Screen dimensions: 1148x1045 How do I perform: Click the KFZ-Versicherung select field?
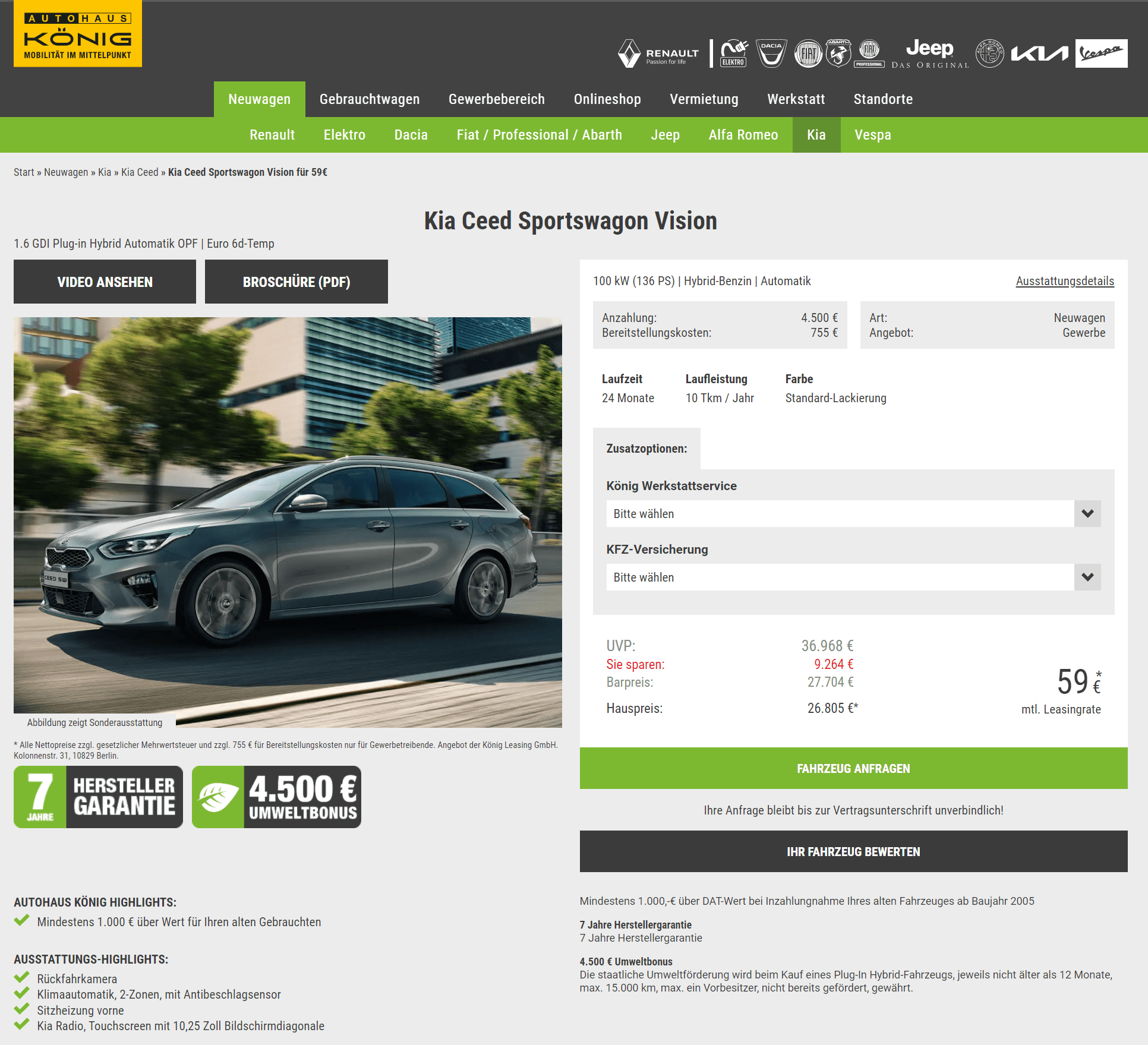point(853,577)
